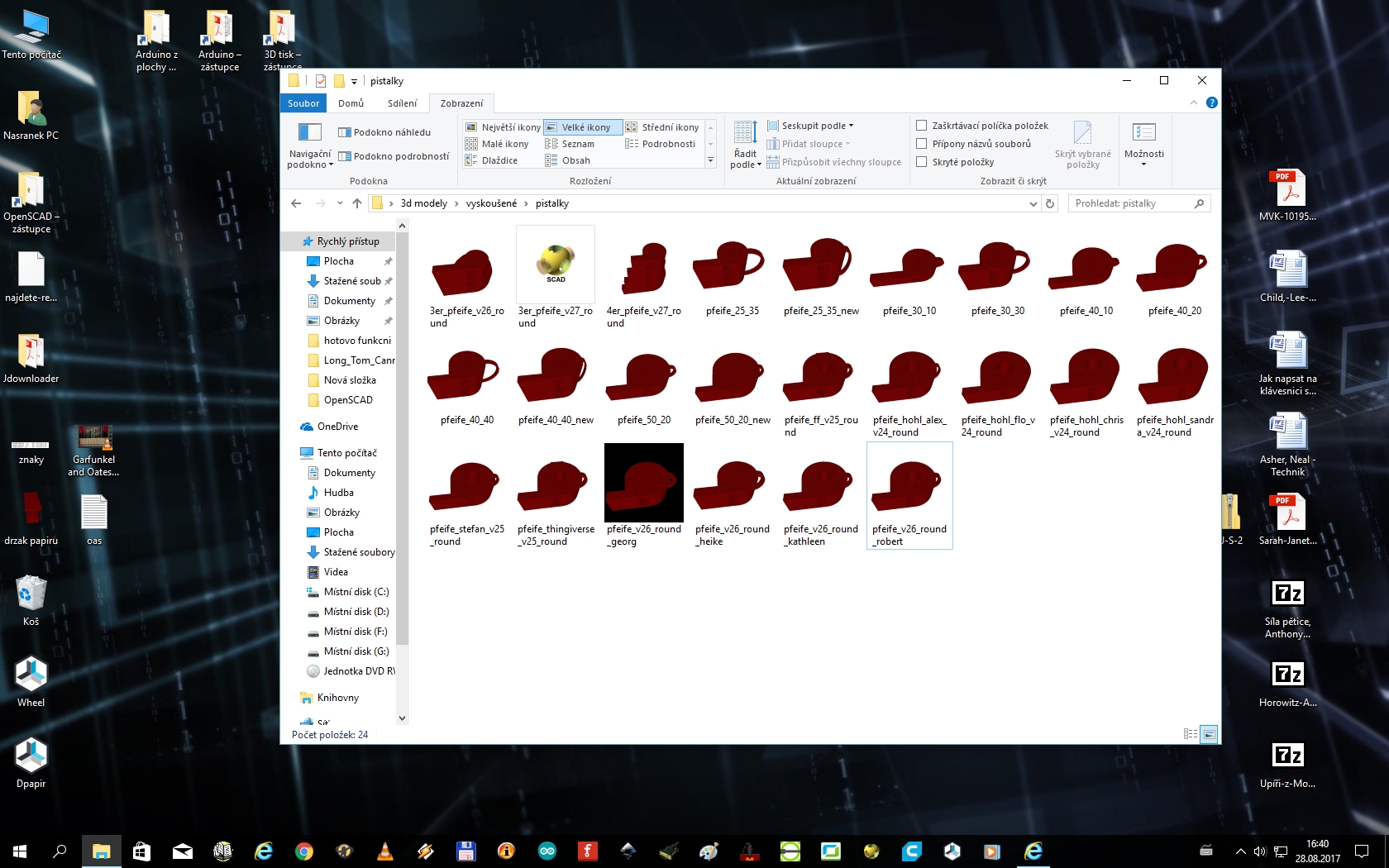Select Podokno náhledu button
The image size is (1389, 868).
[x=384, y=132]
